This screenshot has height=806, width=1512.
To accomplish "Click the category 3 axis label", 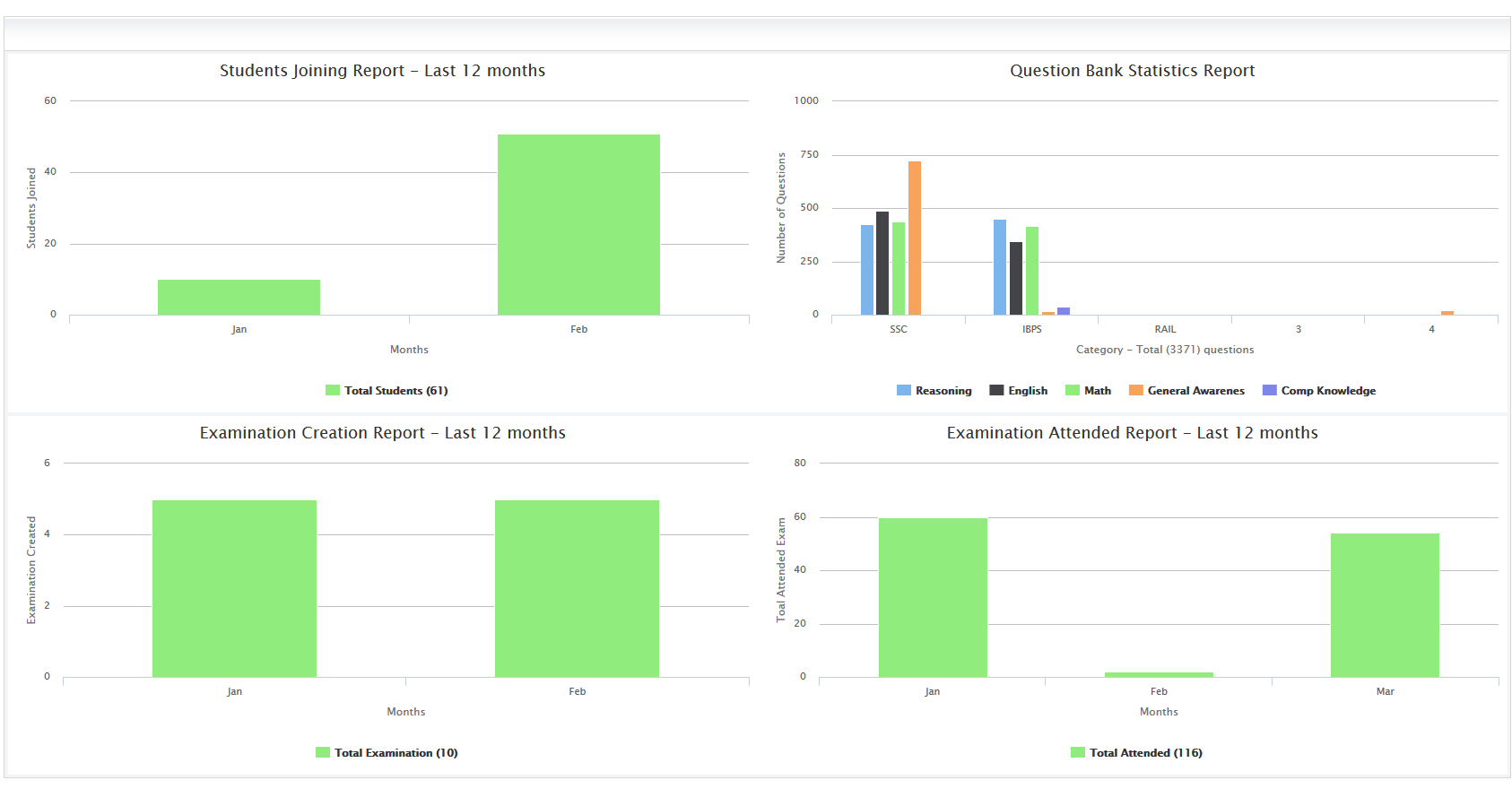I will [1298, 329].
